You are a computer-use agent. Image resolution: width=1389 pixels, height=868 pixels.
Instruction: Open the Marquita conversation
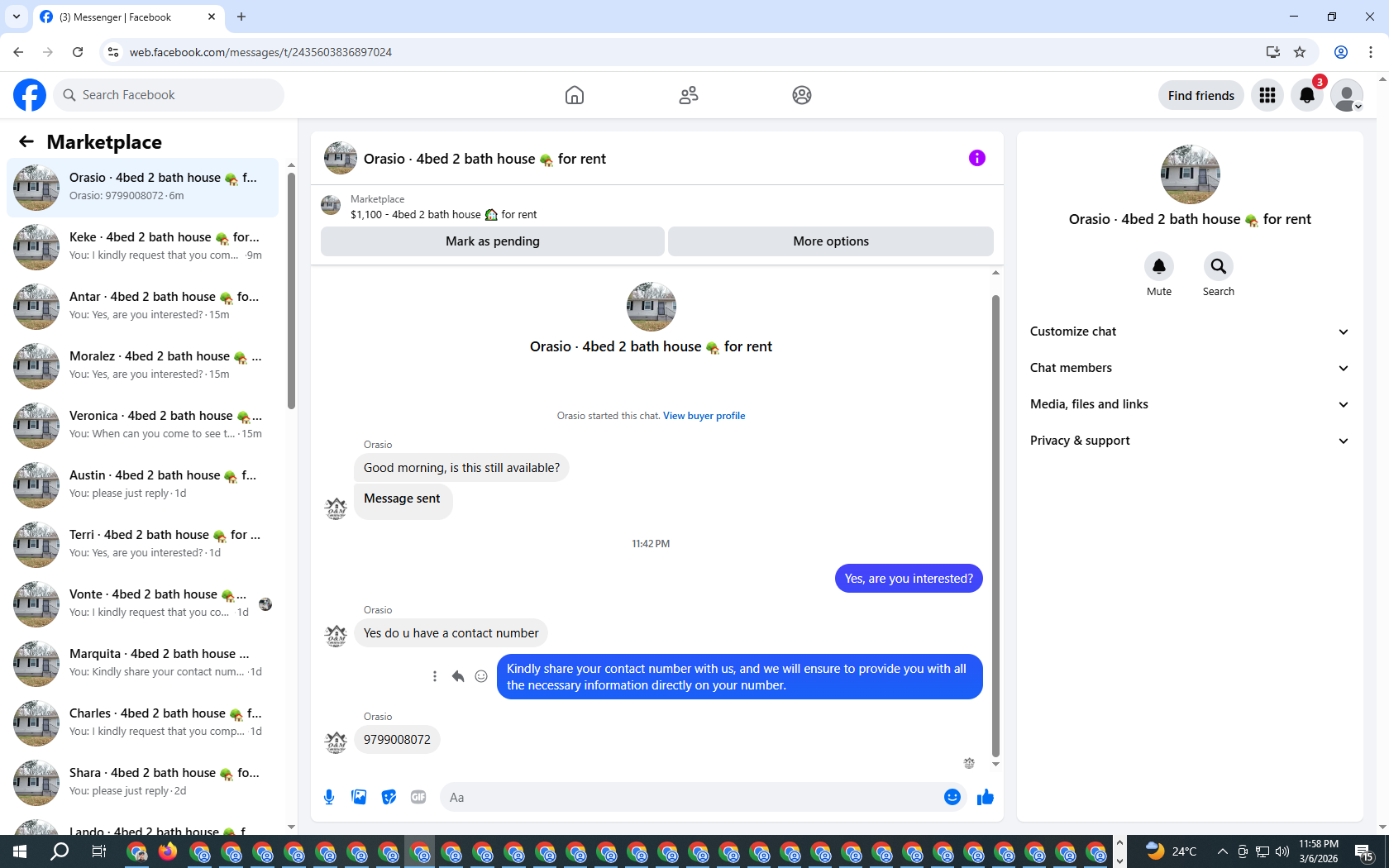tap(142, 663)
